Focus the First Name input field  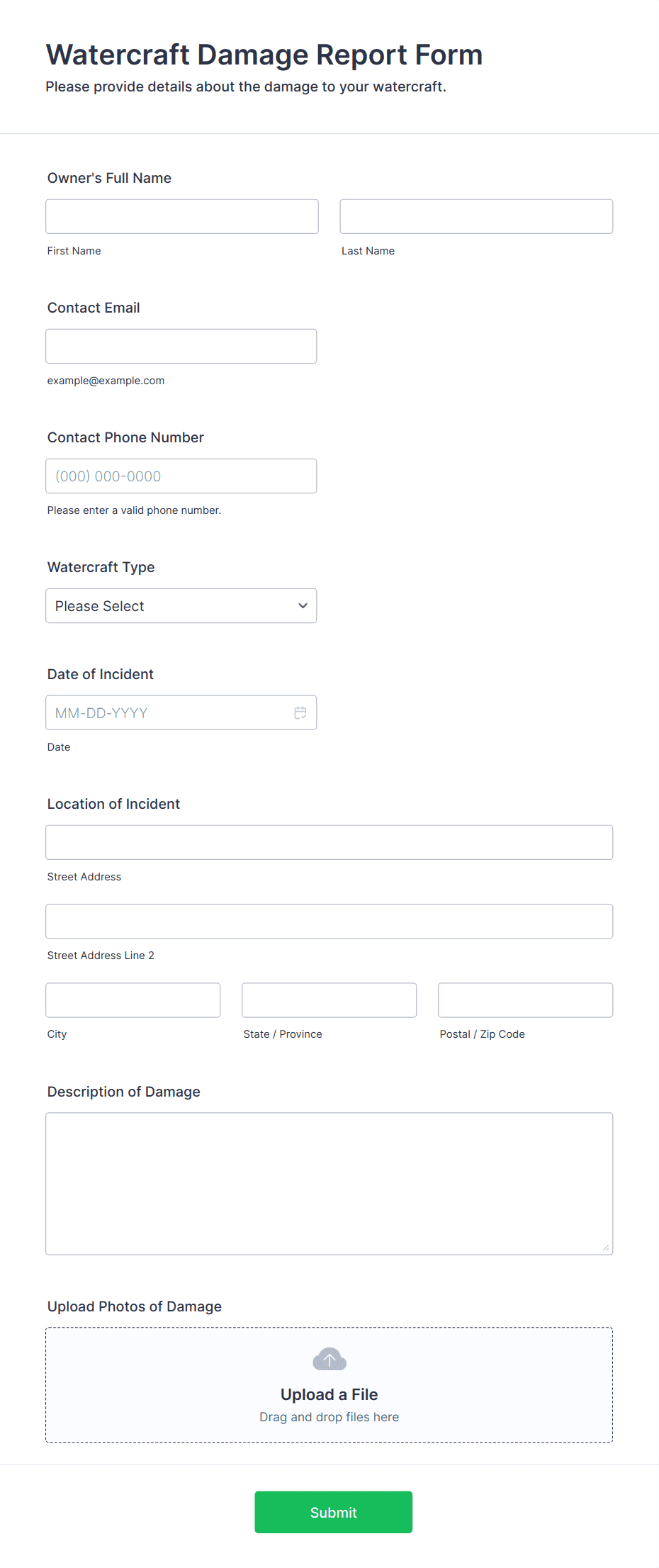pos(182,216)
